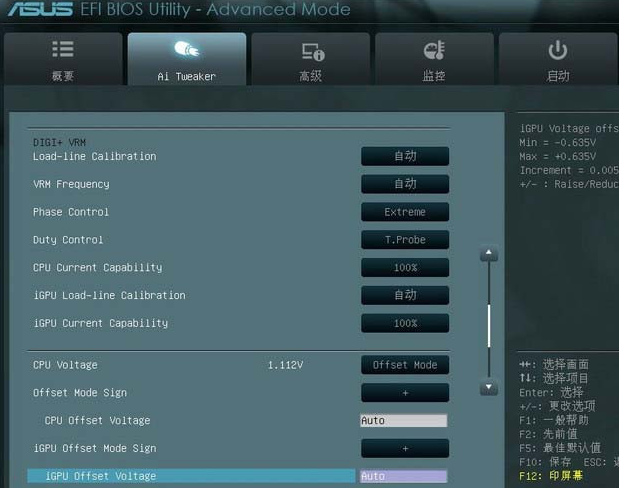Image resolution: width=619 pixels, height=488 pixels.
Task: Toggle iGPU Offset Mode Sign plus button
Action: click(x=405, y=448)
